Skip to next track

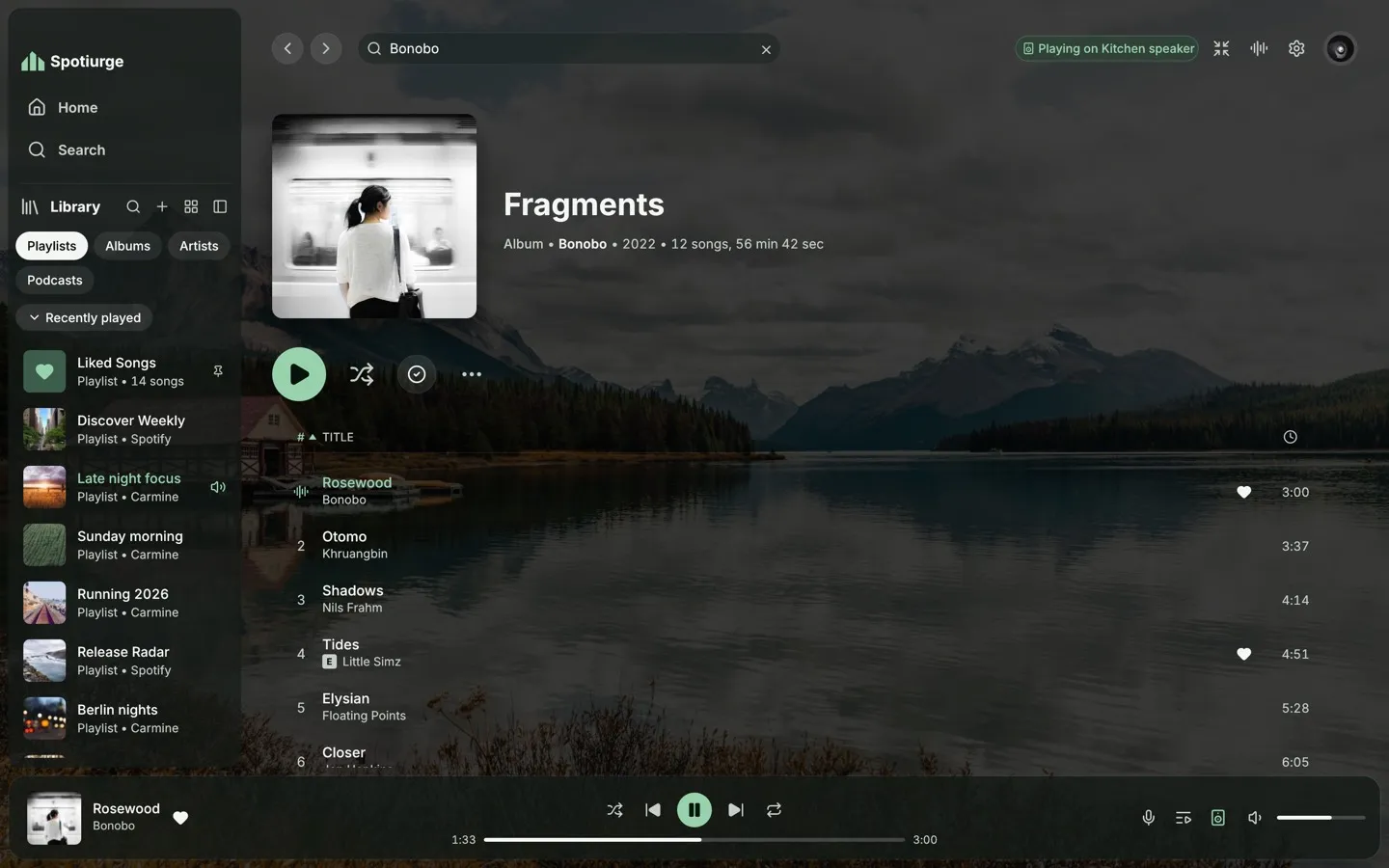[736, 810]
